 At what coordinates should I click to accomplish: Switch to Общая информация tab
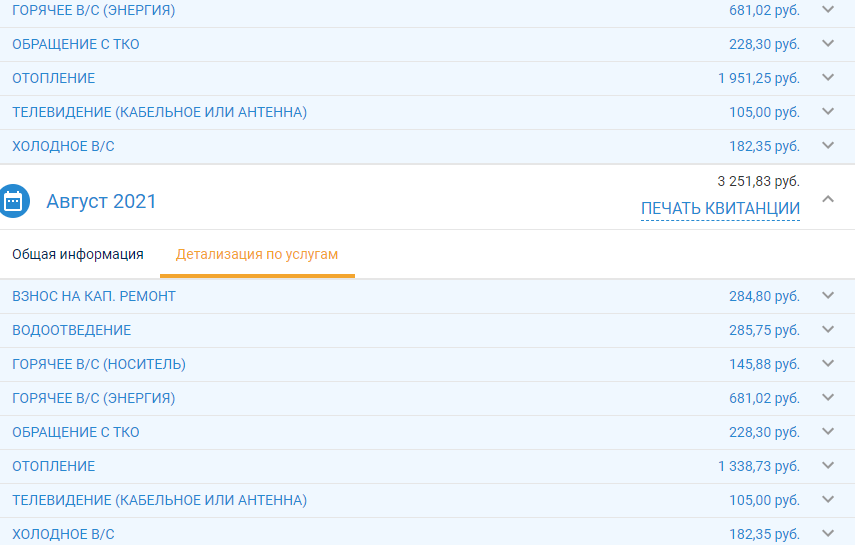78,254
